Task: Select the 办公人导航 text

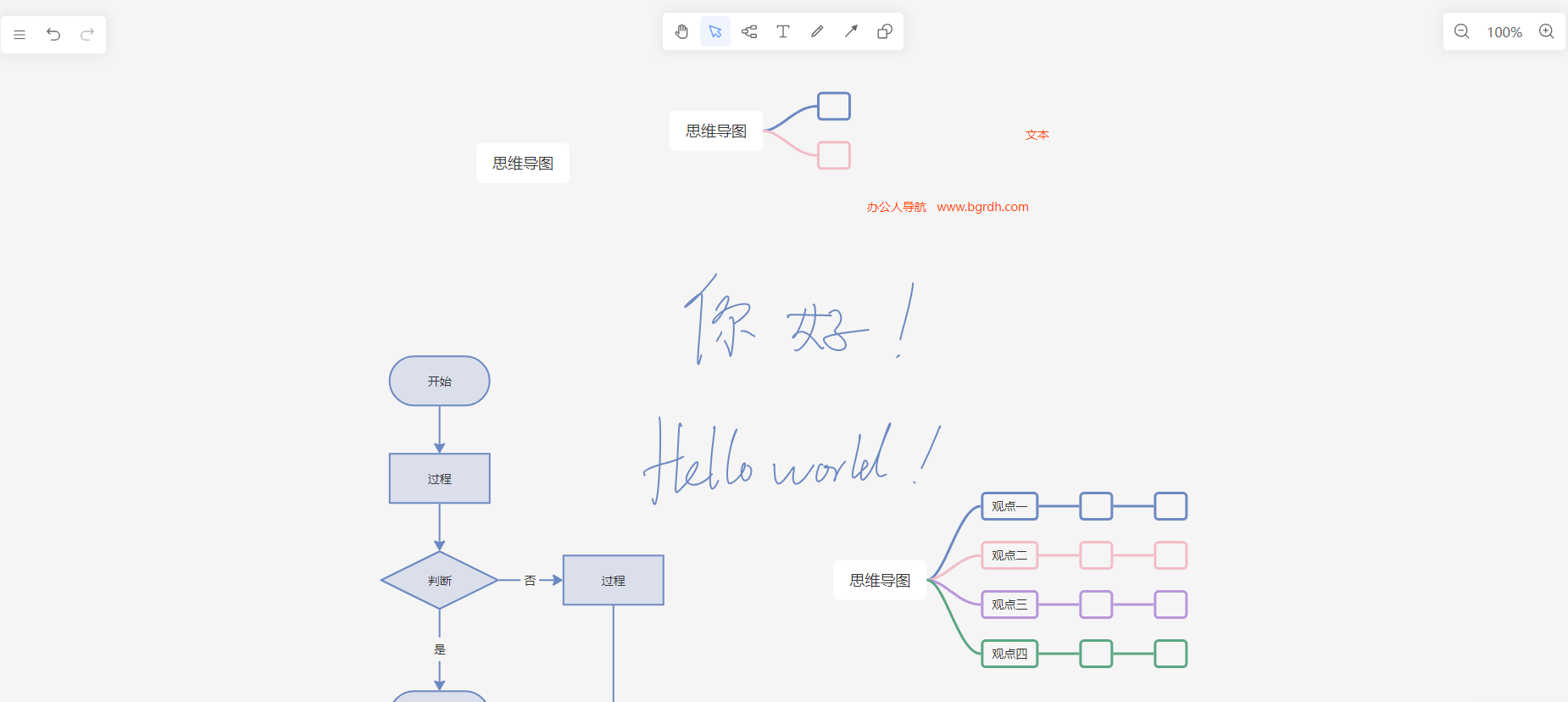Action: tap(896, 207)
